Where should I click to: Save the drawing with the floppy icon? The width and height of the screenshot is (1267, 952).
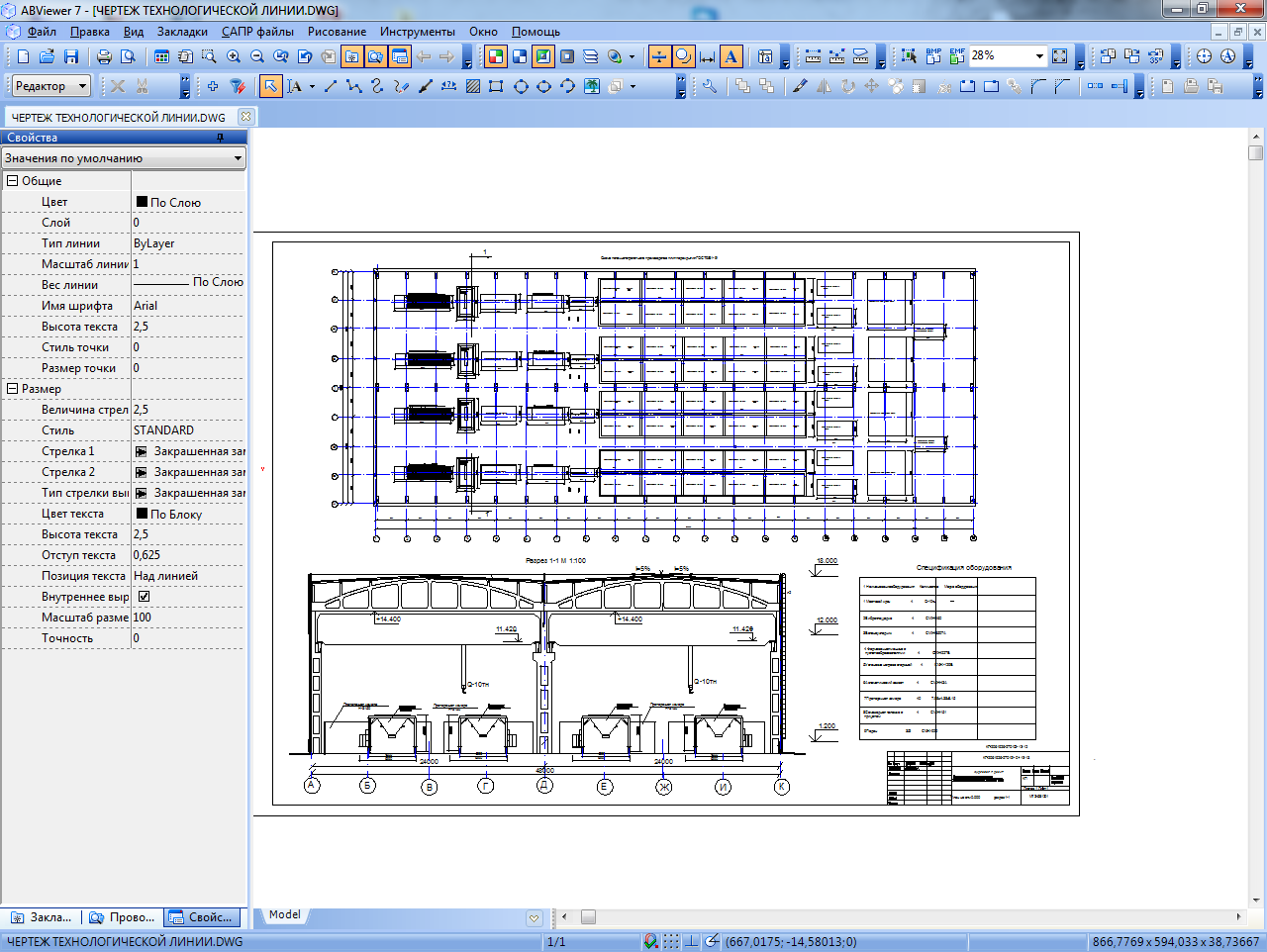(70, 56)
